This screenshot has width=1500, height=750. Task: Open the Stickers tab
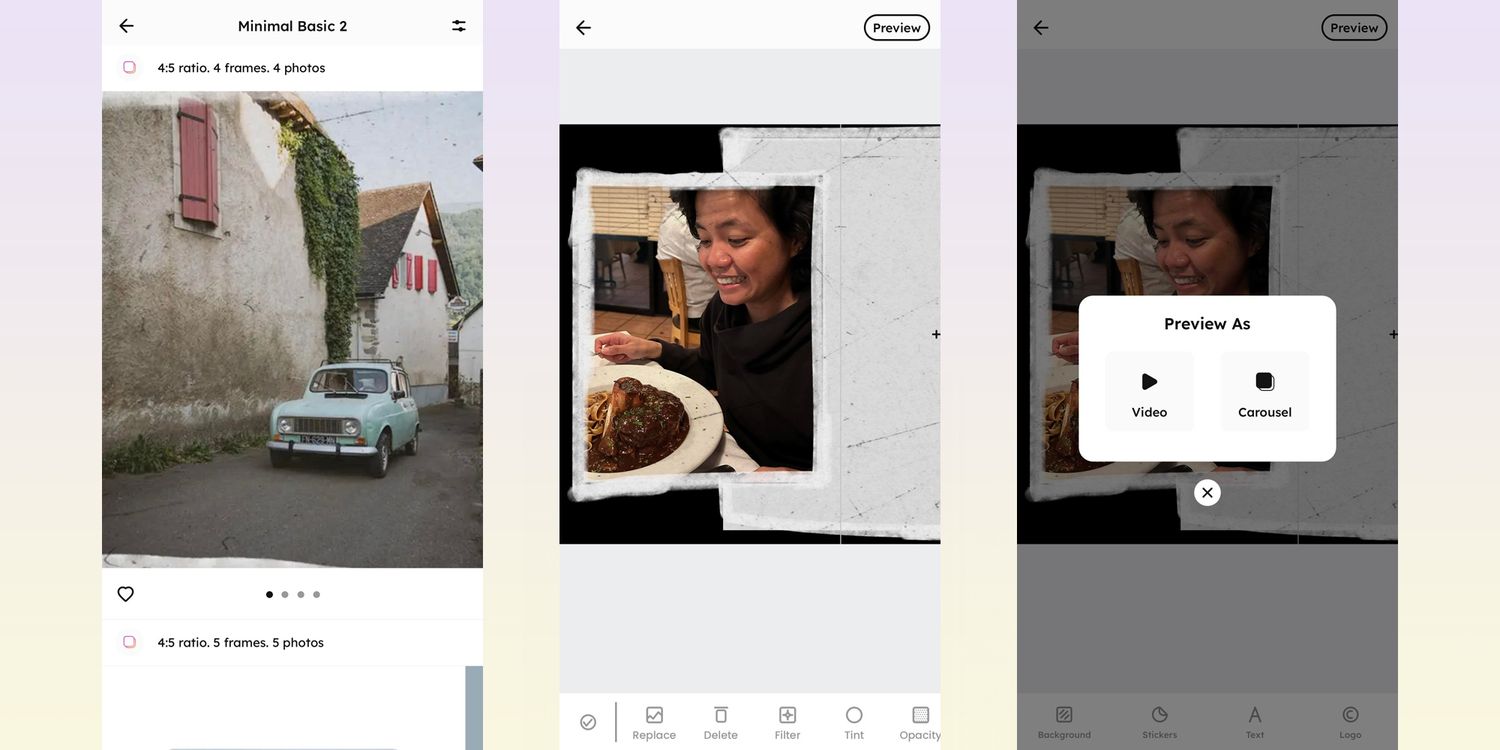tap(1160, 722)
